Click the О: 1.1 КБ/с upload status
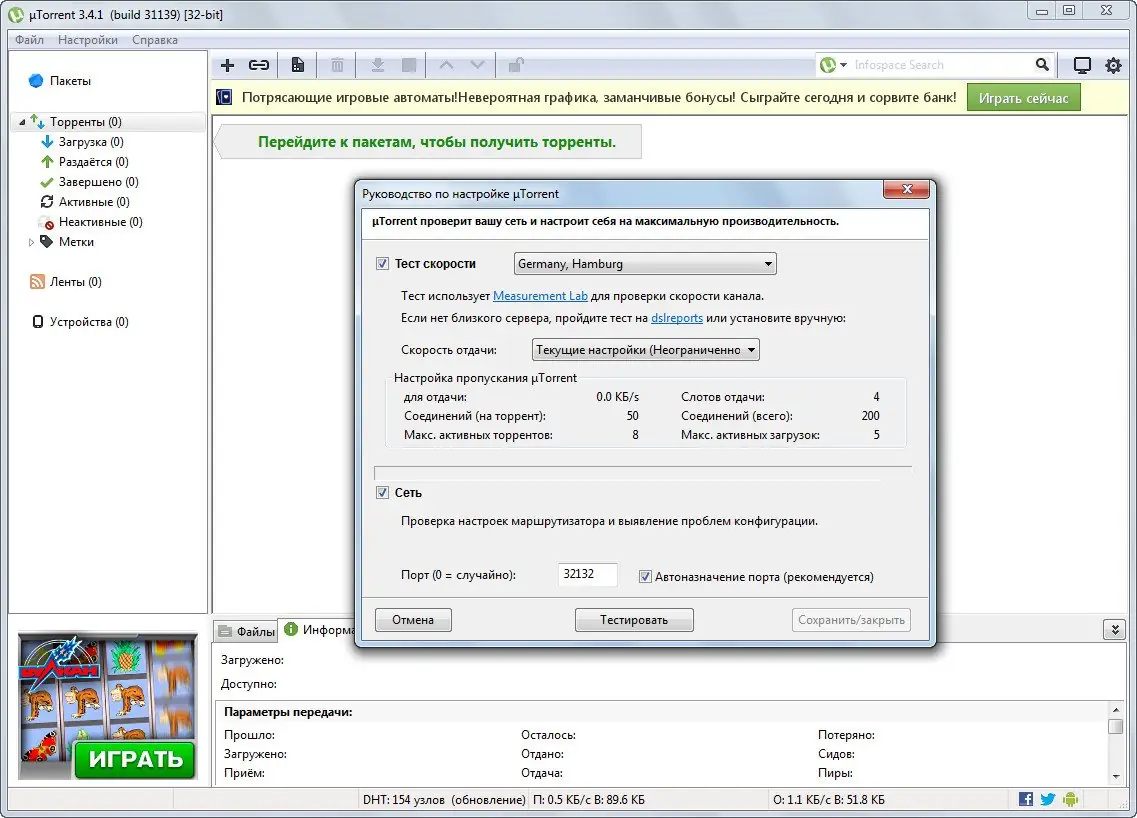 coord(829,800)
